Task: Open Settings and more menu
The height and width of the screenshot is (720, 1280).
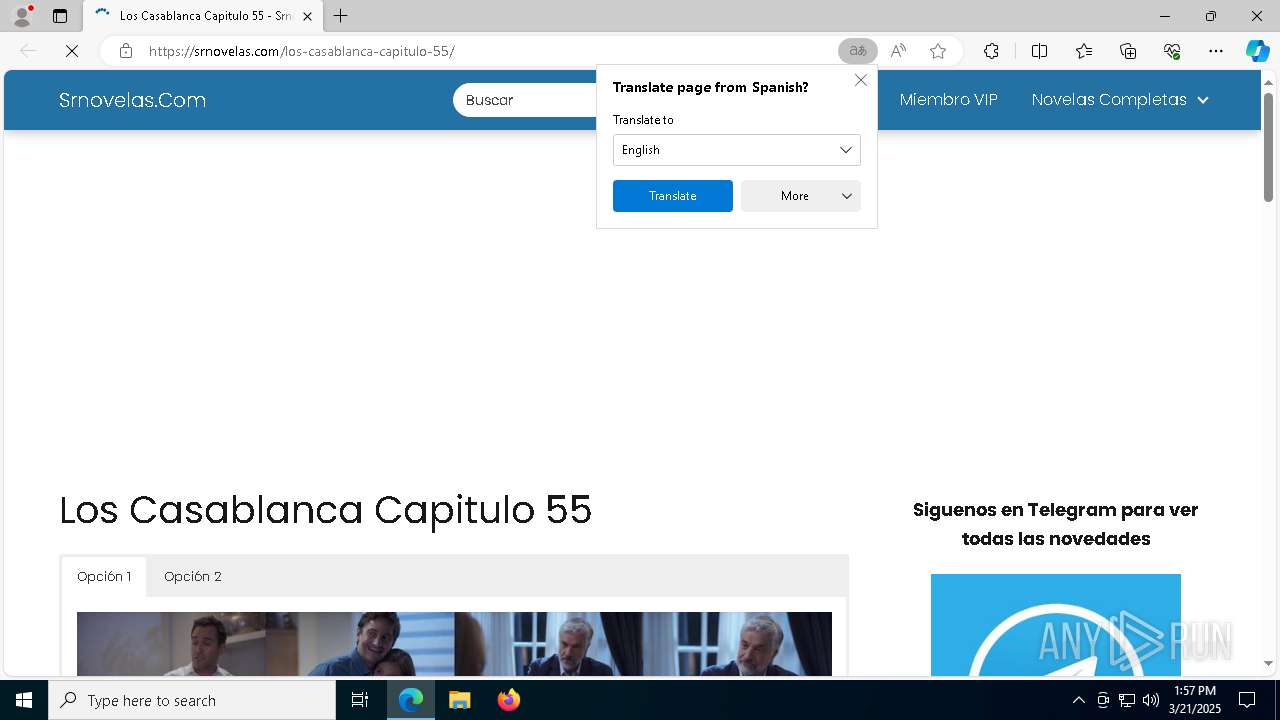Action: 1216,51
